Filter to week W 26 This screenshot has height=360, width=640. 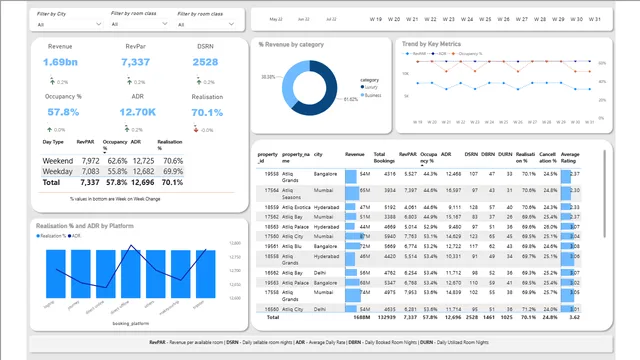pyautogui.click(x=503, y=19)
